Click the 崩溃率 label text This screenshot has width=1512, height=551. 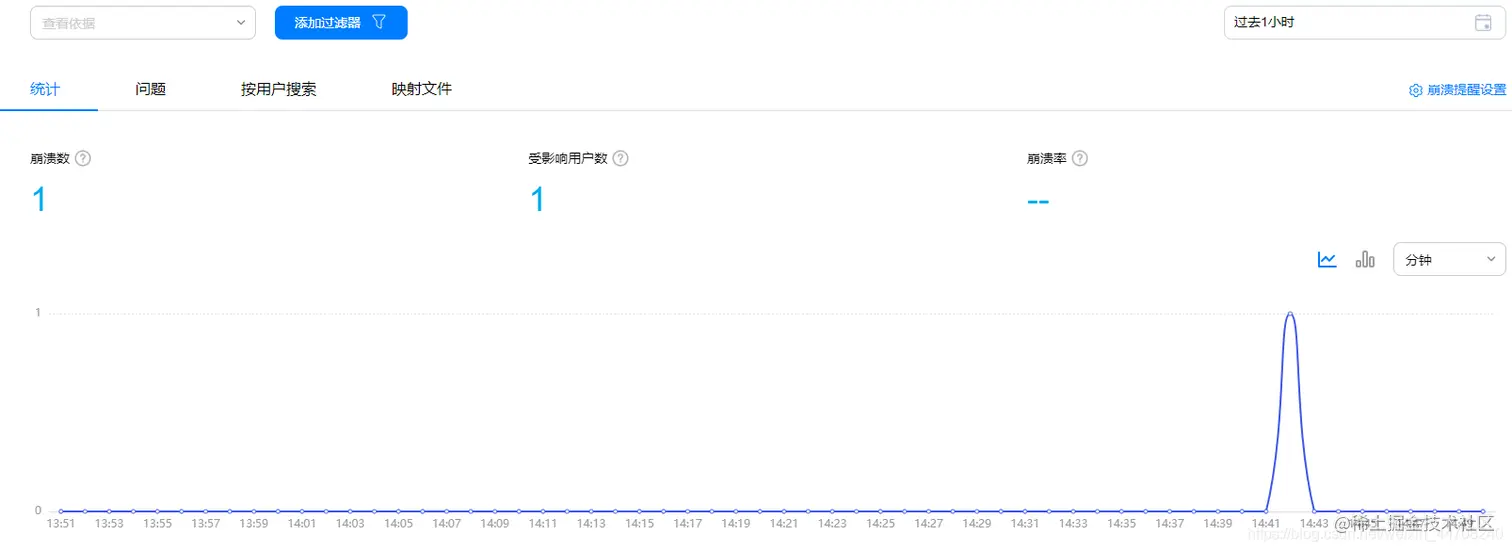point(1047,158)
